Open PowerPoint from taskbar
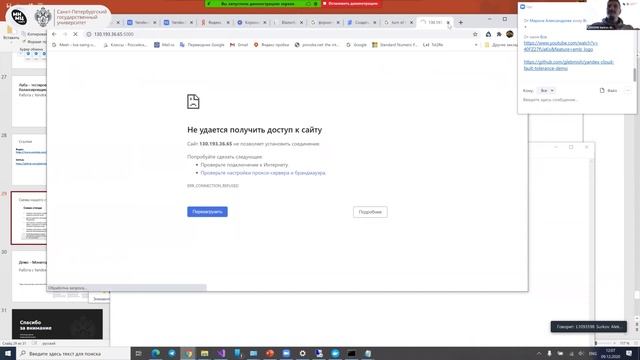Viewport: 640px width, 360px height. (x=270, y=353)
